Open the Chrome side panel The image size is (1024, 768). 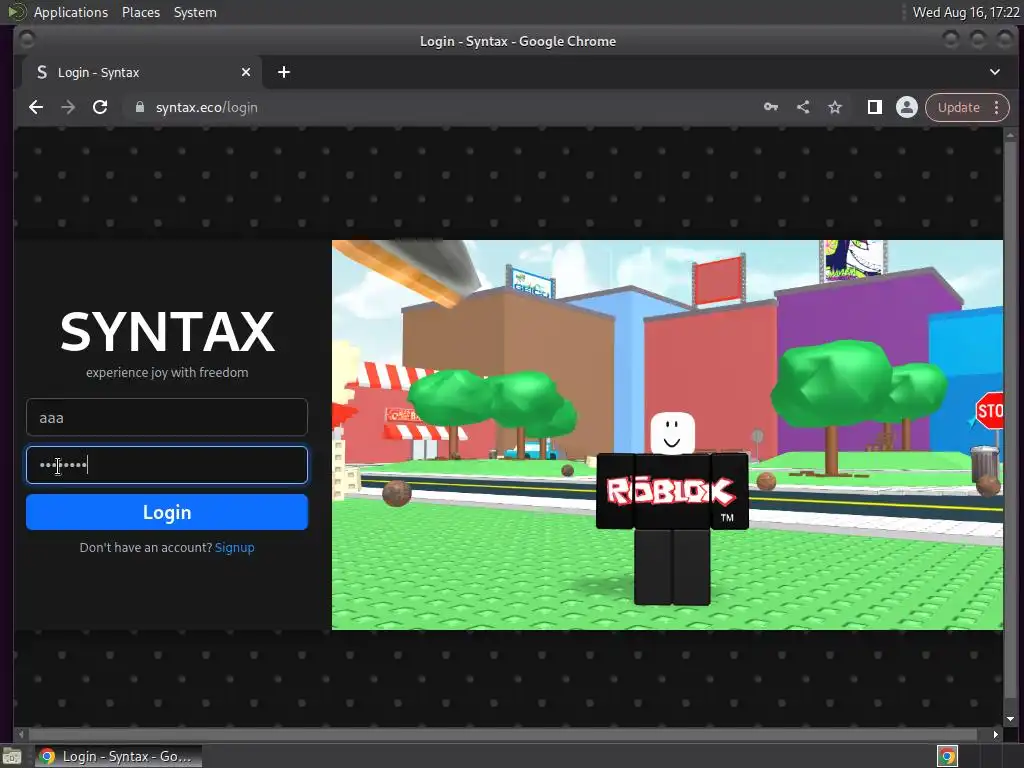point(874,107)
